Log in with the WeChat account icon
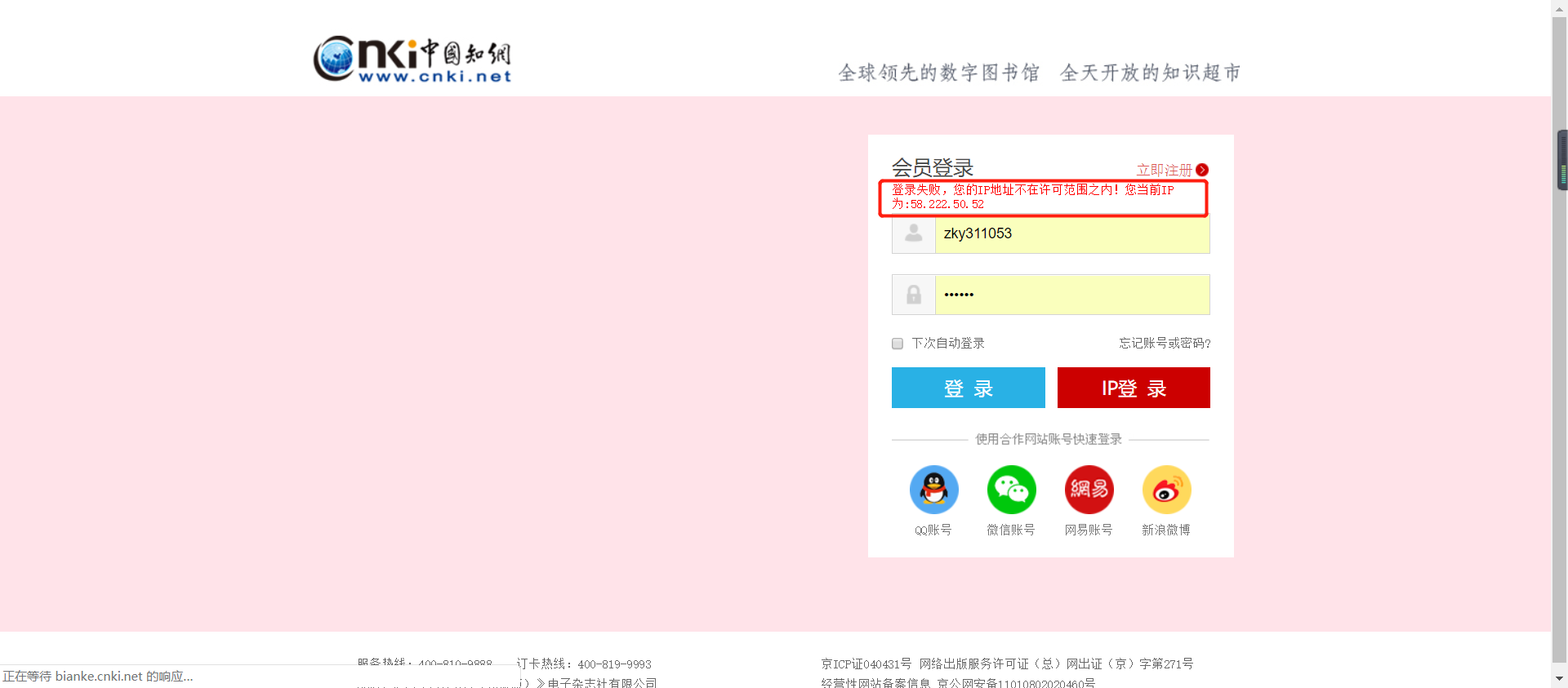Viewport: 1568px width, 688px height. point(1011,490)
